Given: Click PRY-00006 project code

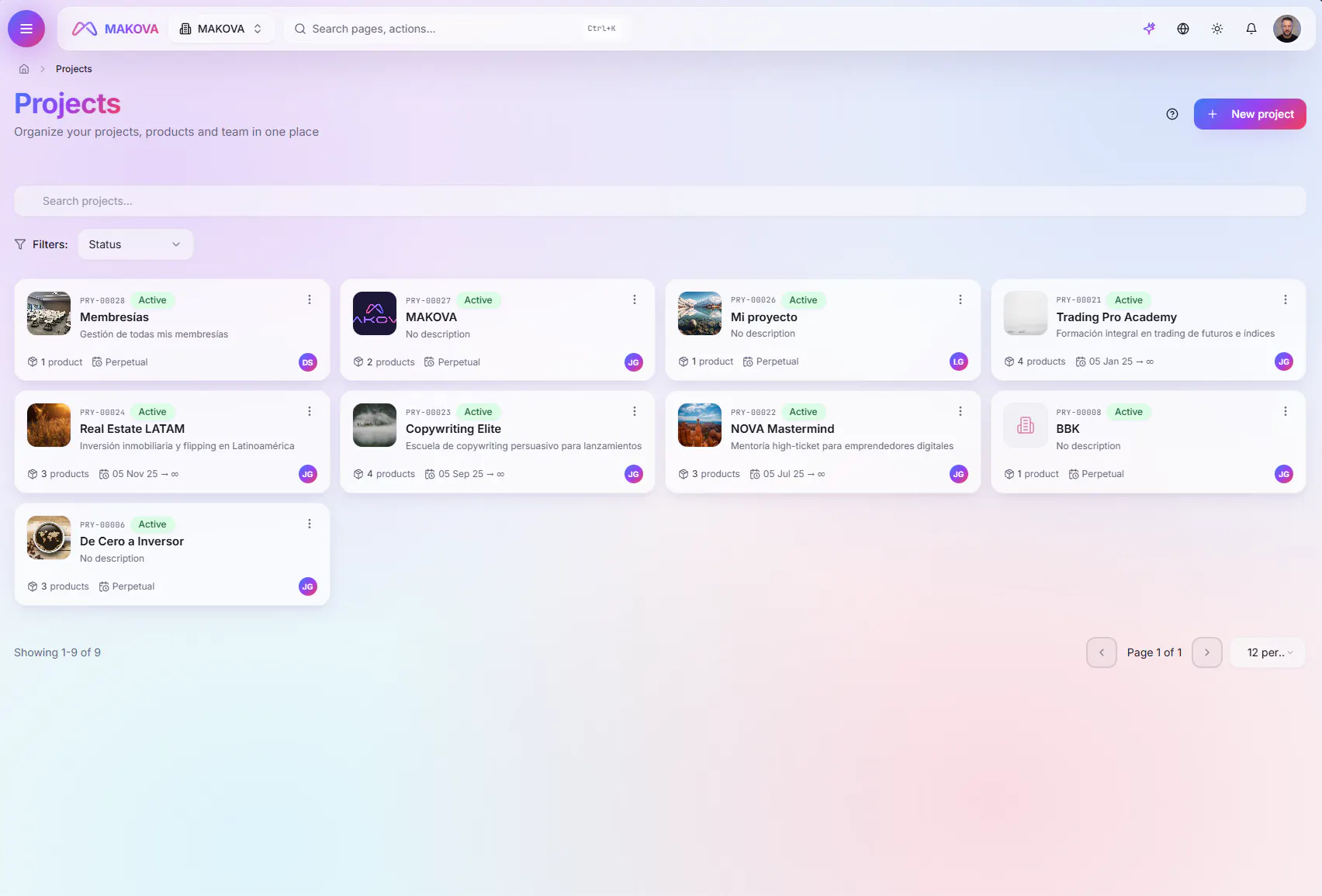Looking at the screenshot, I should click(102, 524).
